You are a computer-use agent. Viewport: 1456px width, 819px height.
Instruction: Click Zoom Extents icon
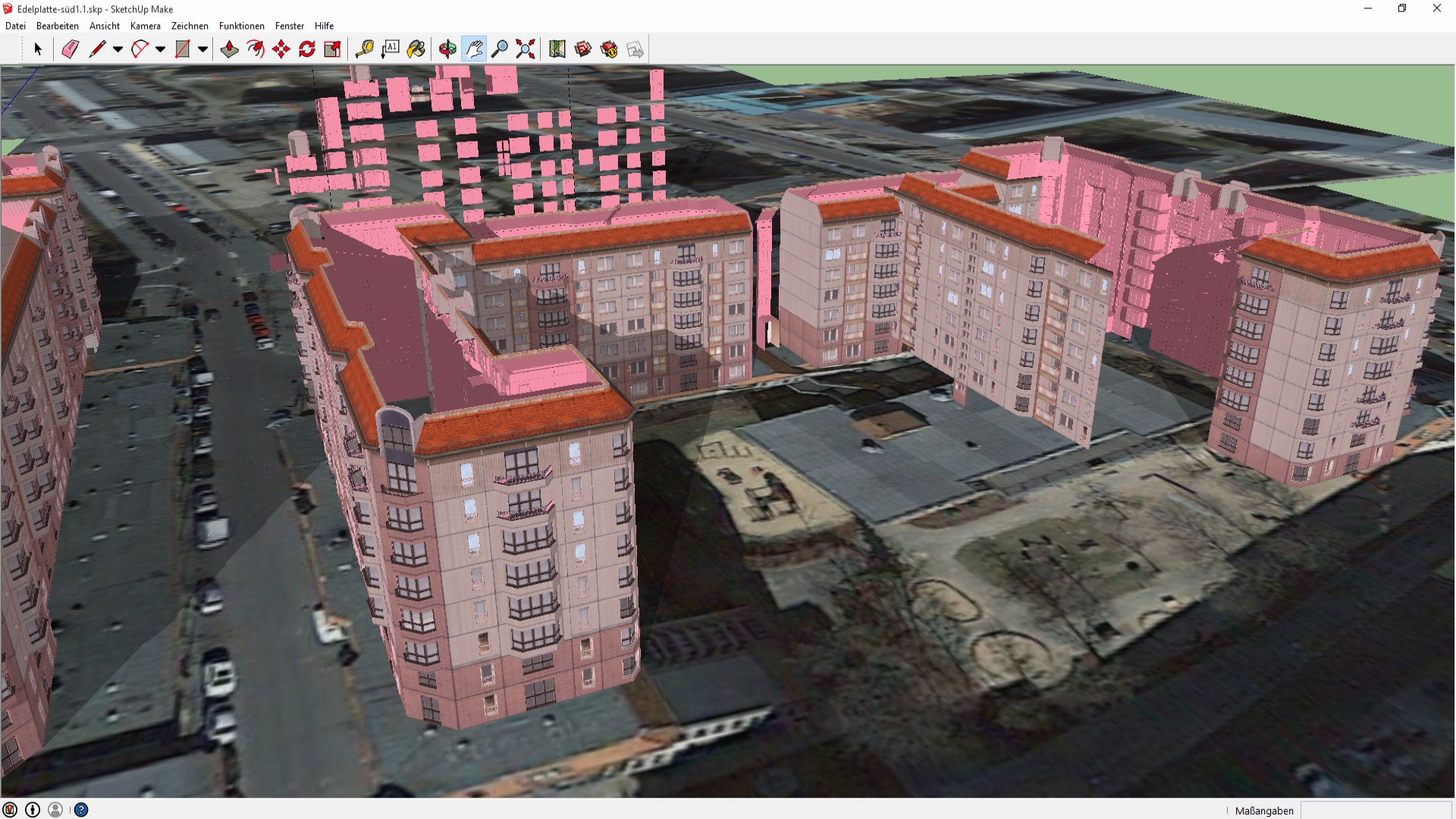click(525, 49)
